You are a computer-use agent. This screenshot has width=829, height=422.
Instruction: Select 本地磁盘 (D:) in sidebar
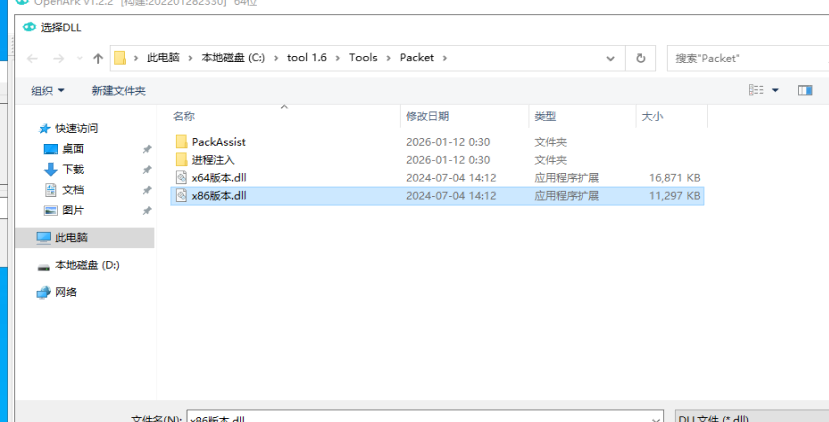pos(87,265)
